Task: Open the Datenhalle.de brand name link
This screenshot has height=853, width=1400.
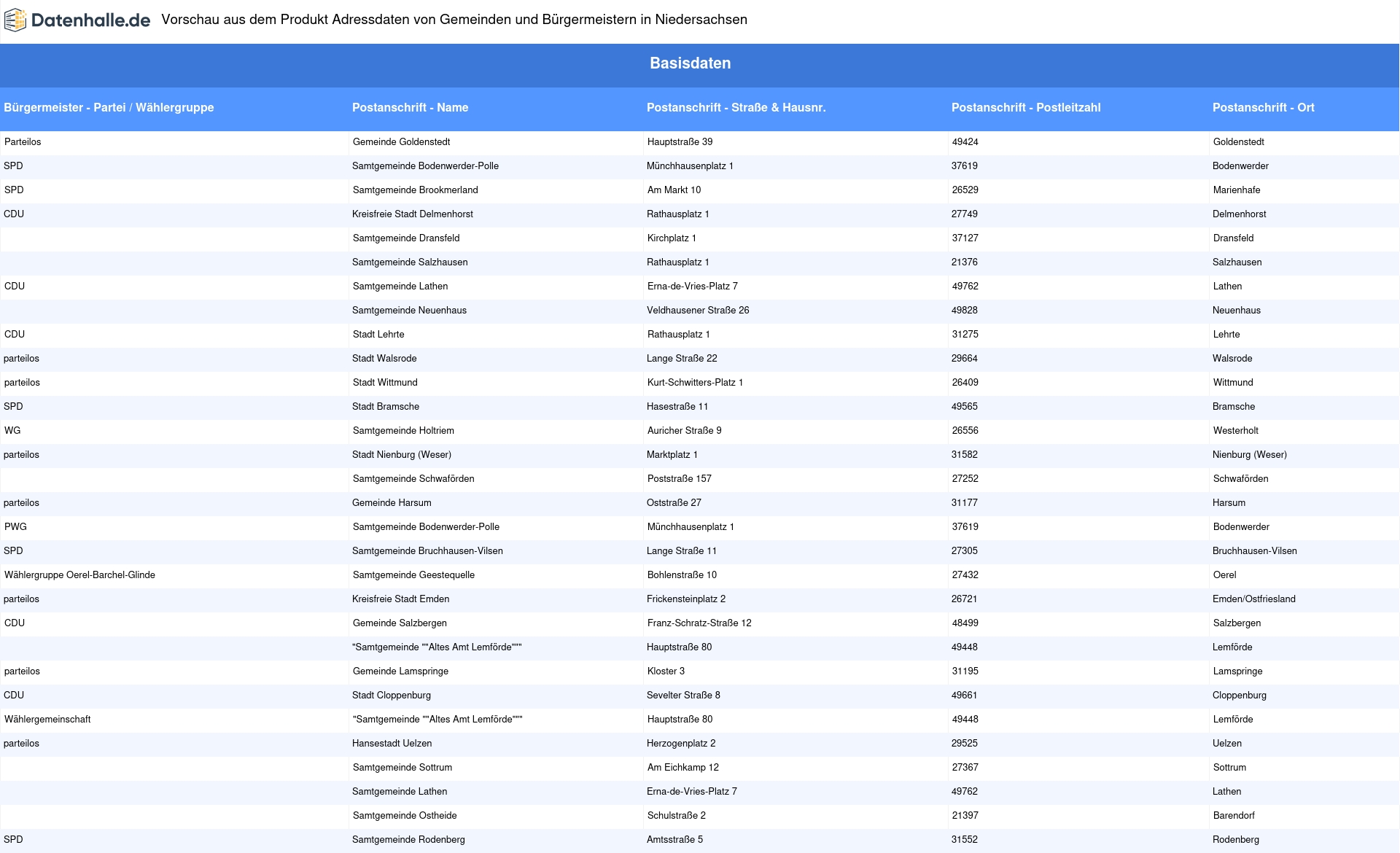Action: [91, 20]
